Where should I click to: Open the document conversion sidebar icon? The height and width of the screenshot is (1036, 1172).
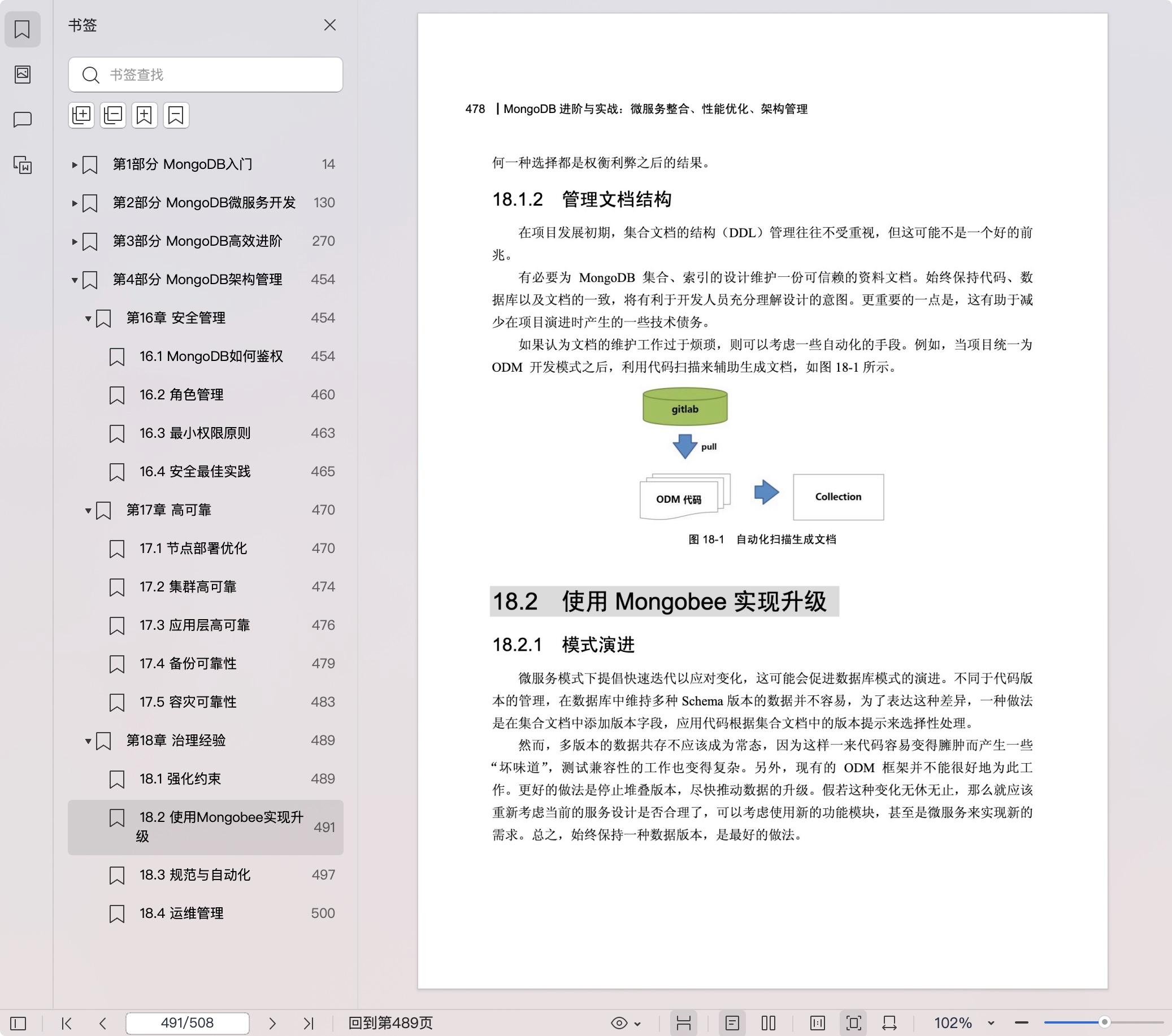[x=23, y=165]
